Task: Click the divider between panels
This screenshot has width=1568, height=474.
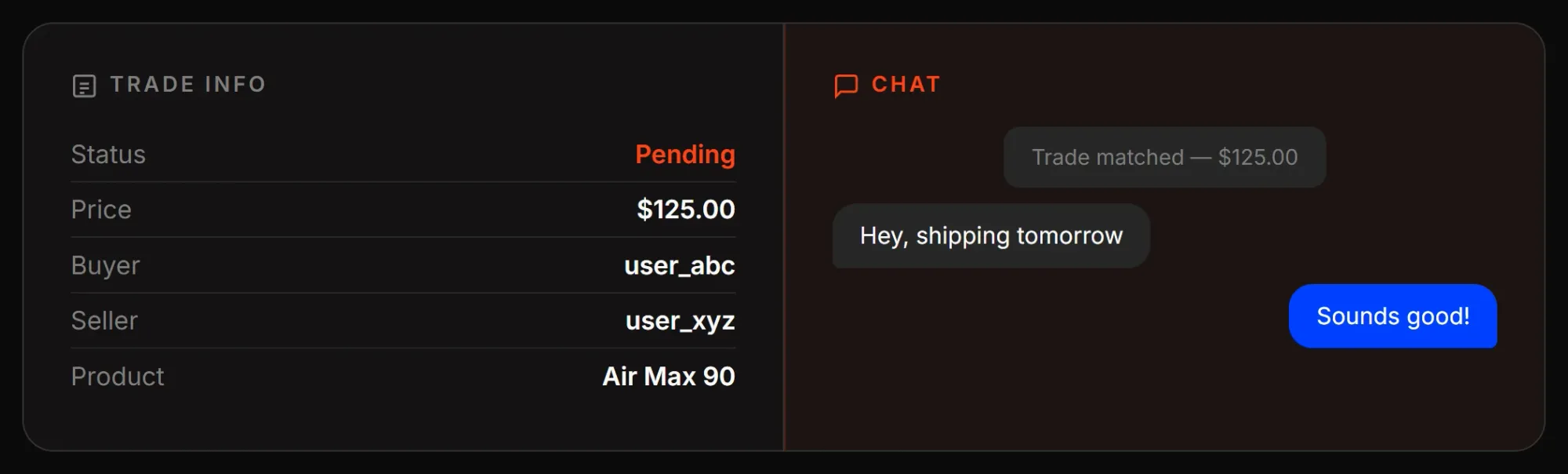Action: [x=783, y=235]
